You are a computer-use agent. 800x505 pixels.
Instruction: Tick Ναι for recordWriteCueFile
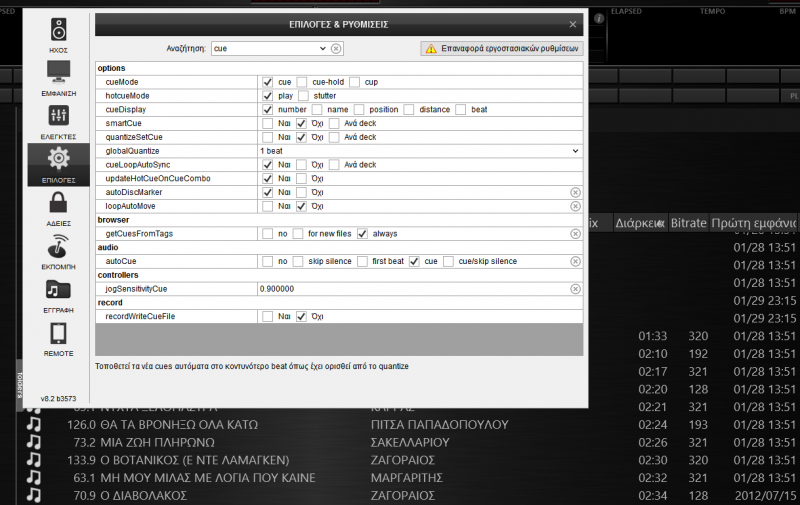click(267, 316)
